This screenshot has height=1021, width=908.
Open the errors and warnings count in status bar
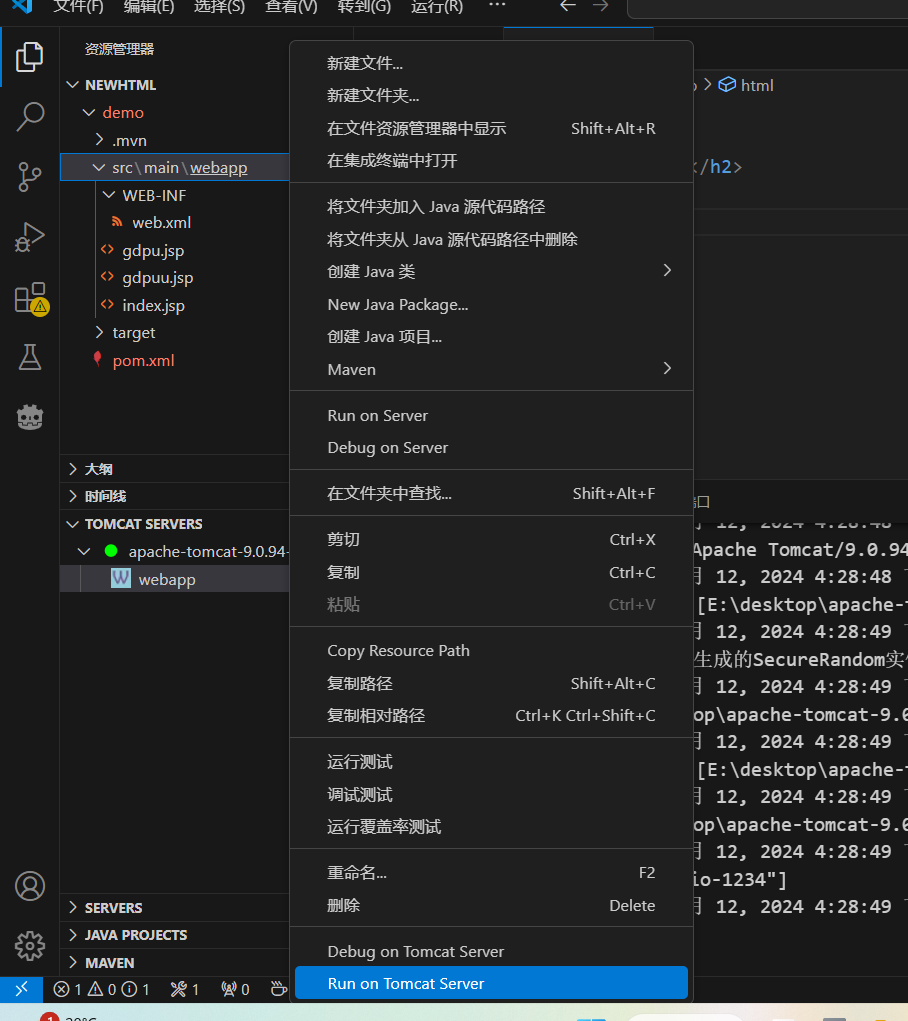(x=101, y=990)
